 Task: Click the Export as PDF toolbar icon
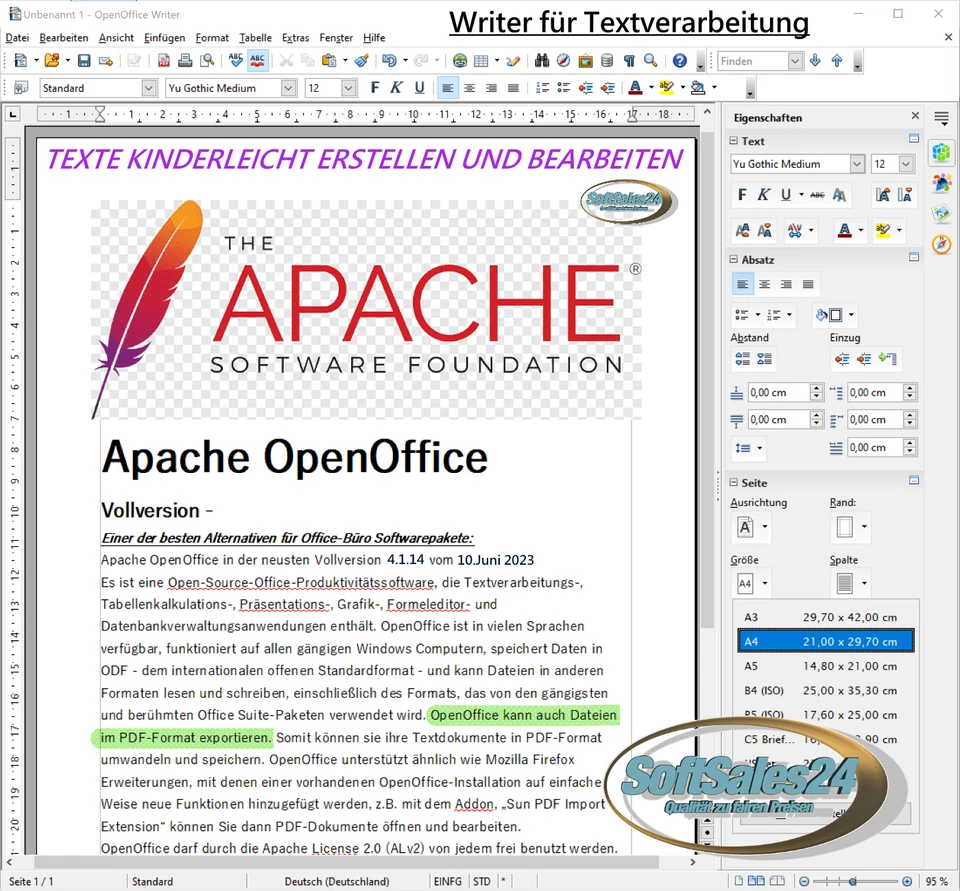click(x=165, y=61)
